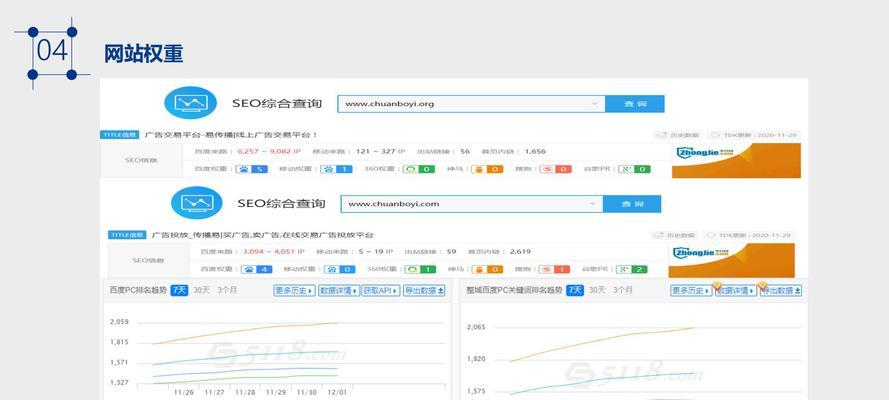
Task: Click the 11/26 date on the chart axis
Action: (183, 392)
